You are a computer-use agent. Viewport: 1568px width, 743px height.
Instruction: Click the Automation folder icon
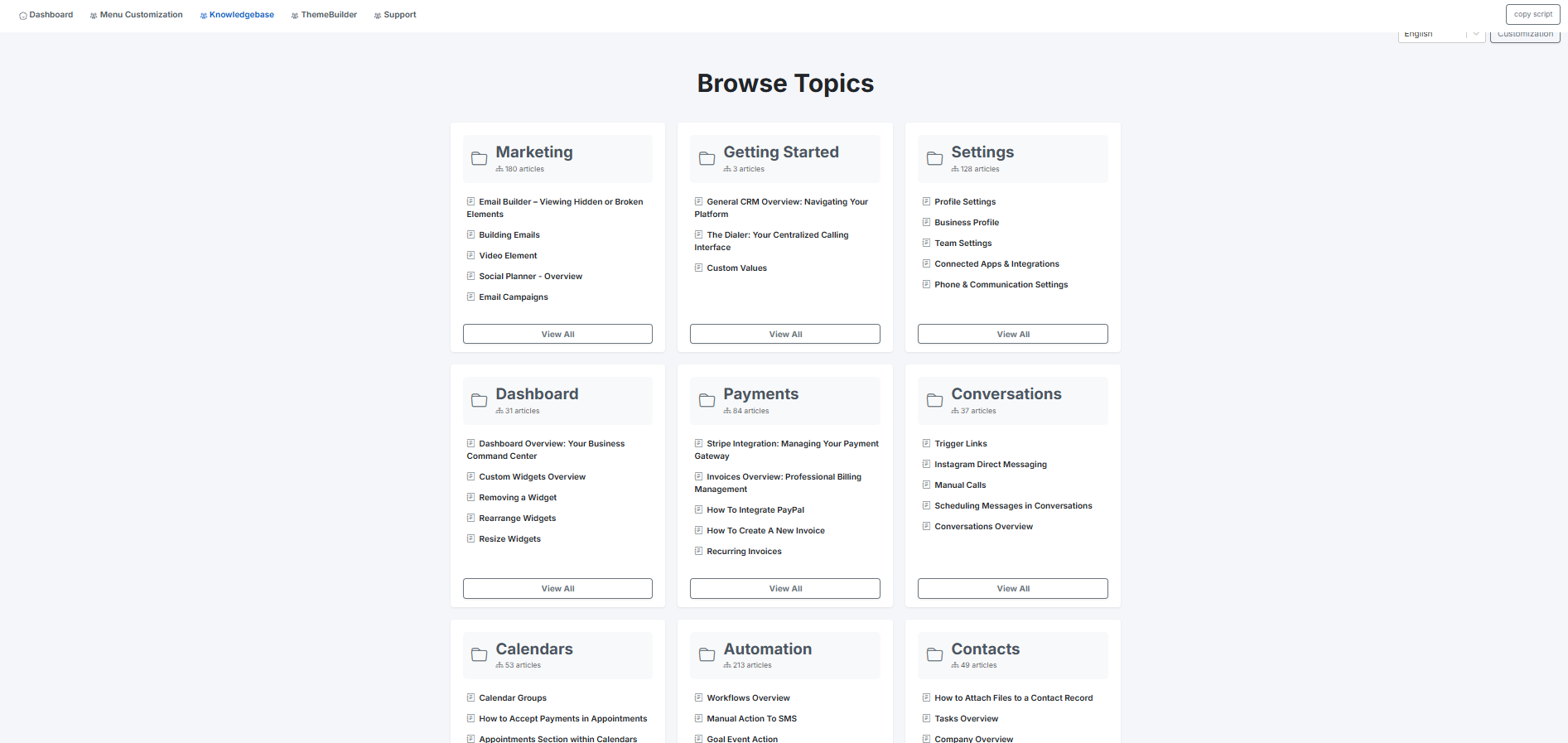click(707, 655)
